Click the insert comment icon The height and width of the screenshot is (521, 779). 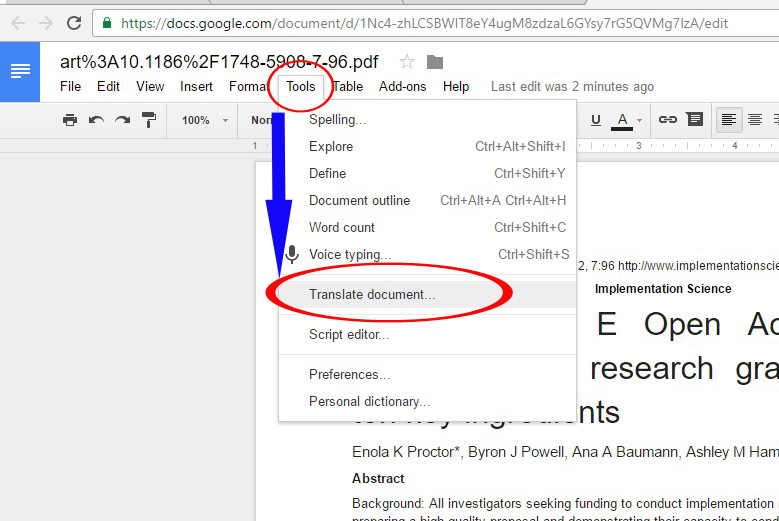point(694,120)
